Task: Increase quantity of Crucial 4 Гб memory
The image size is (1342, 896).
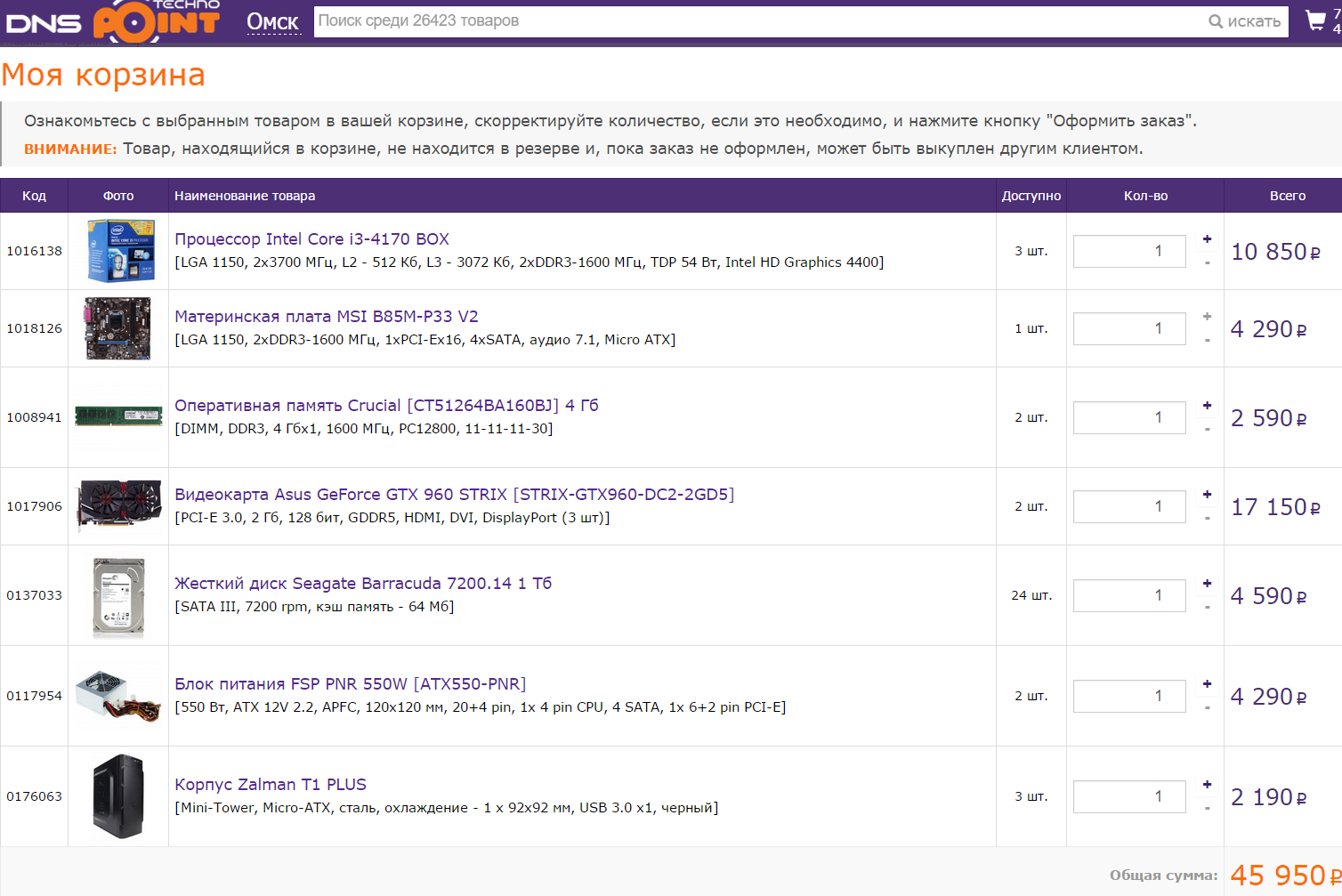Action: coord(1207,405)
